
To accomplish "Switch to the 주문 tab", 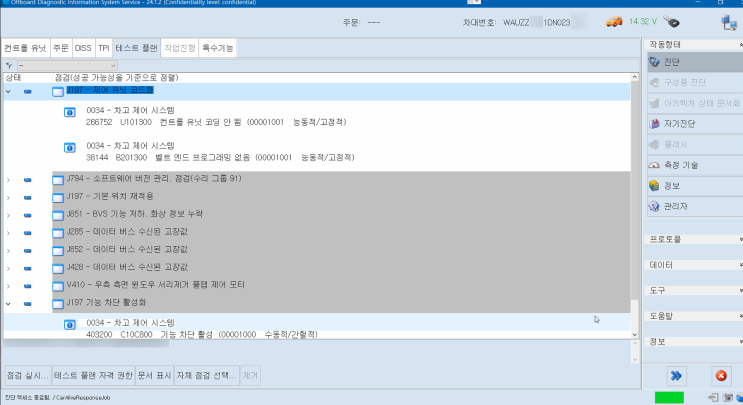I will click(61, 48).
